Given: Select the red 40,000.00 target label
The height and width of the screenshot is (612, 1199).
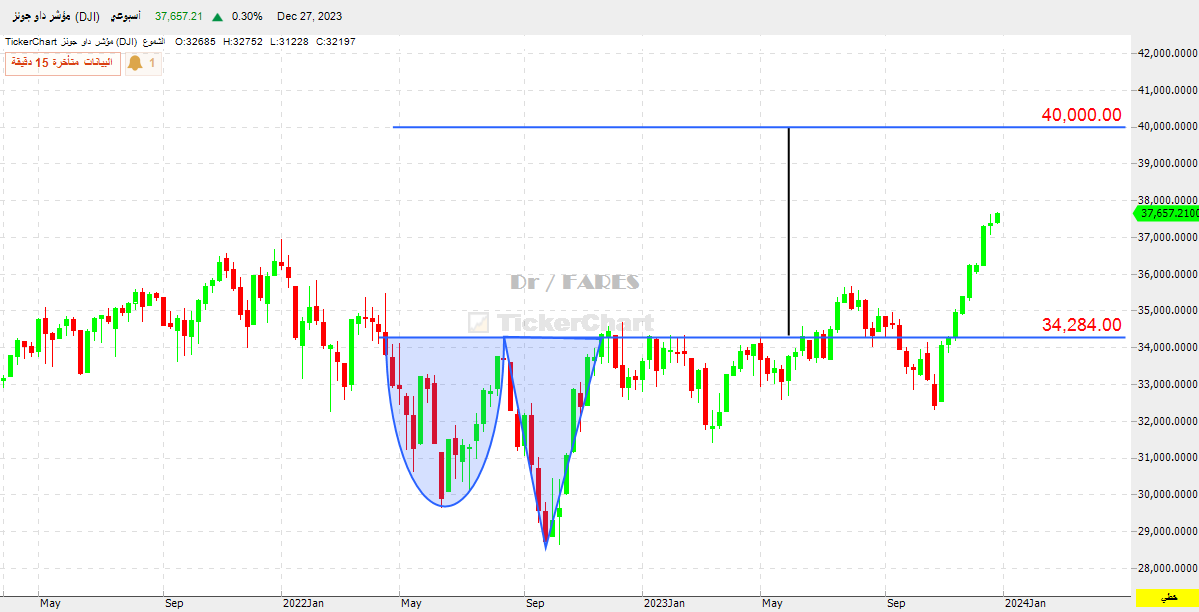Looking at the screenshot, I should [x=1081, y=116].
